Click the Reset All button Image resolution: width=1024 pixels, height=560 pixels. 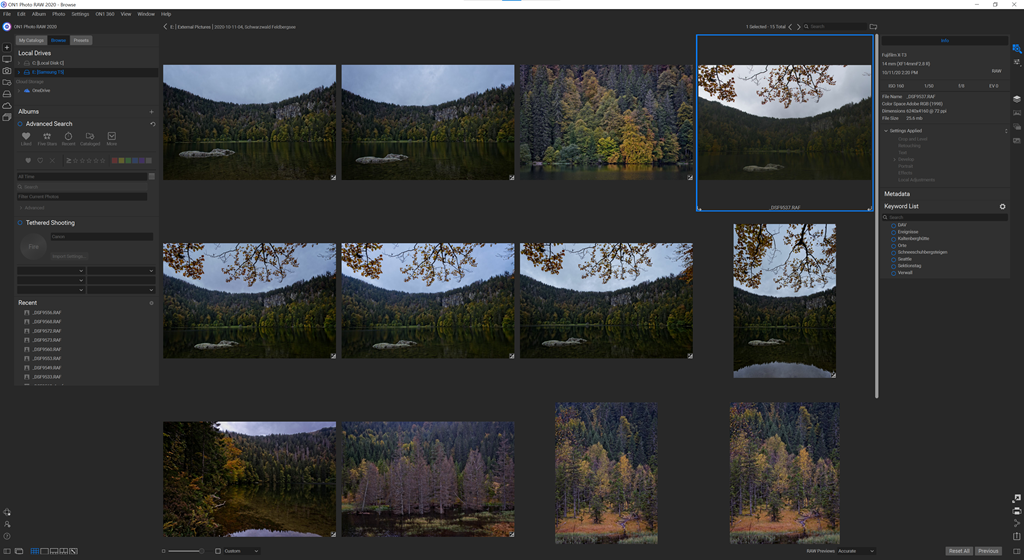pos(959,551)
